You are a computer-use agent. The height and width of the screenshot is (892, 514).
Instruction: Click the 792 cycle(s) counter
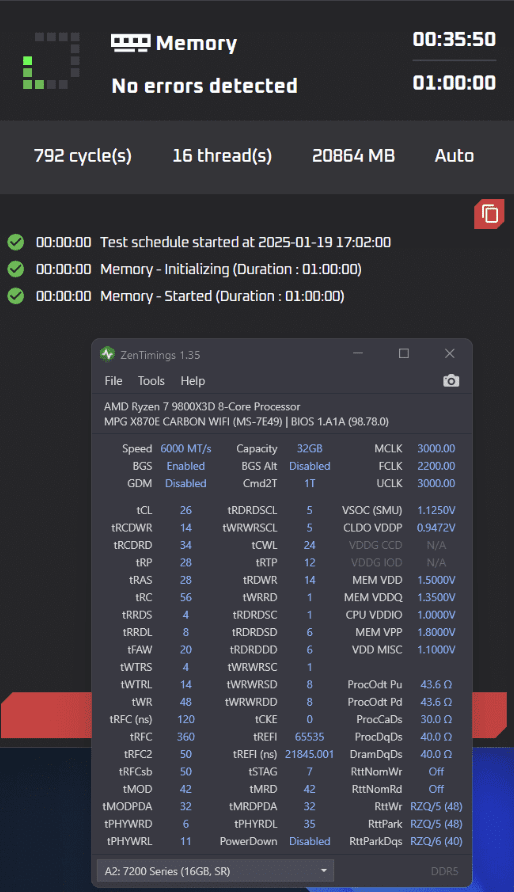[x=82, y=156]
